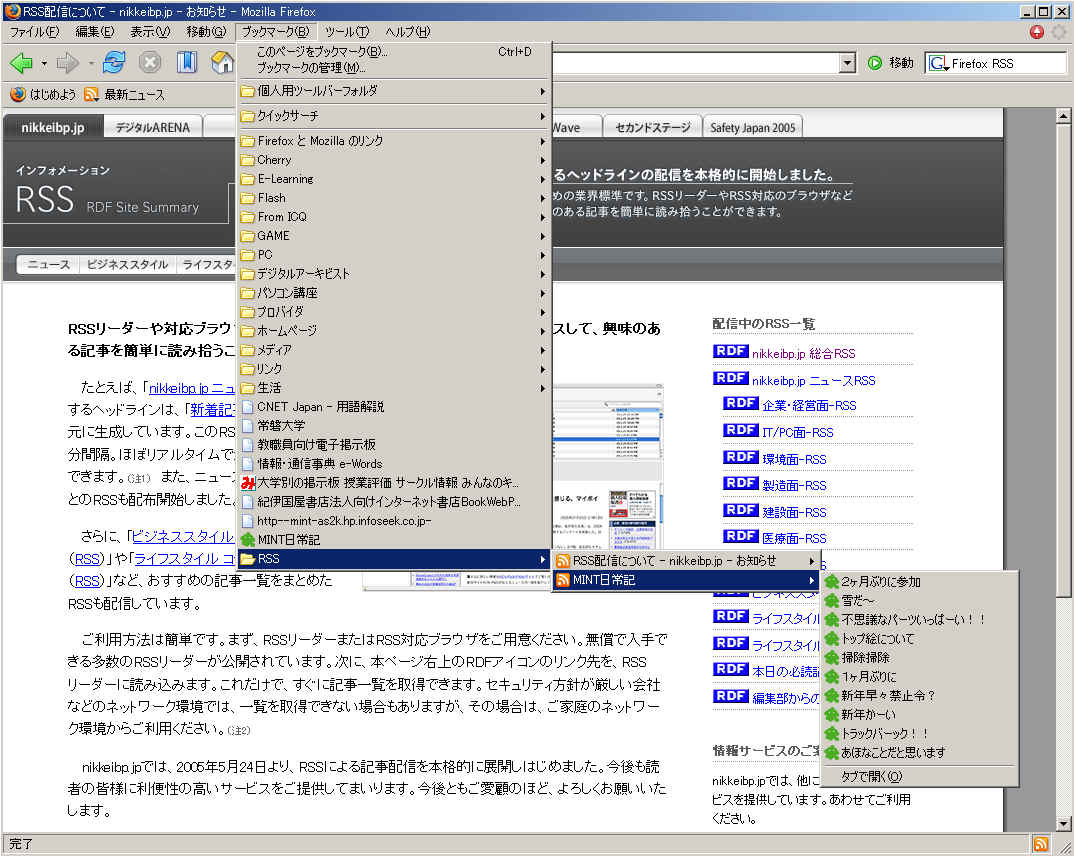Open the 表示(V) menu
1074x856 pixels.
coord(150,32)
